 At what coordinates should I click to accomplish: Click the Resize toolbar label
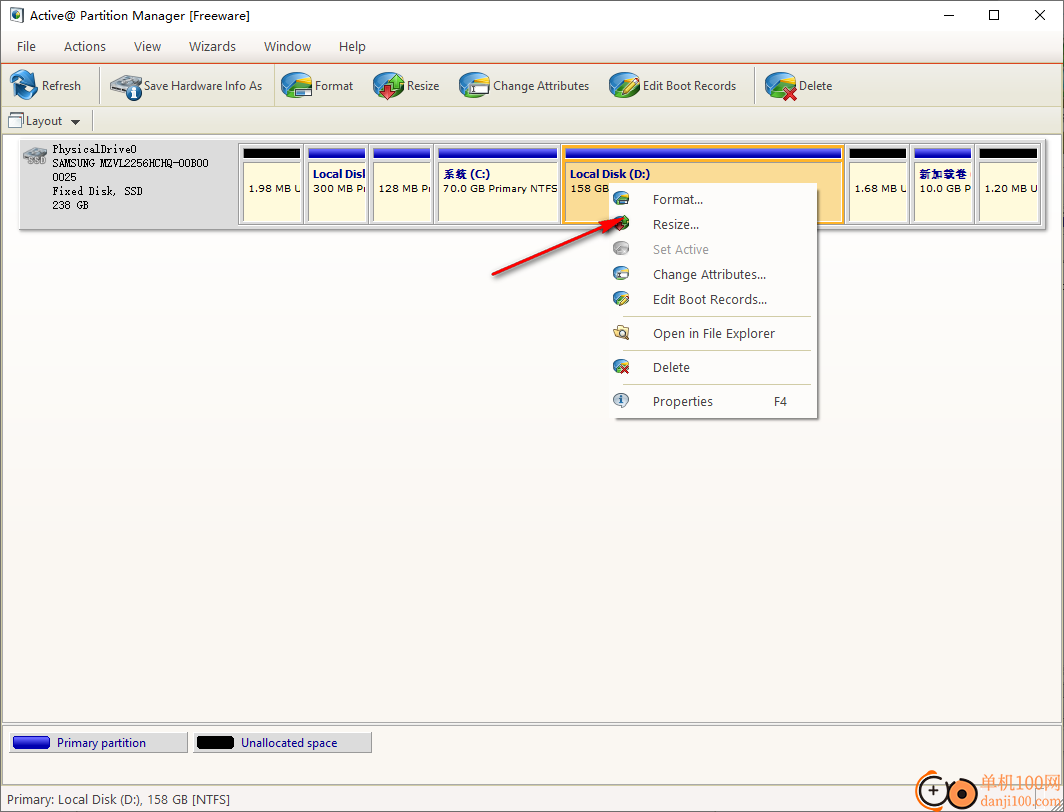[423, 86]
